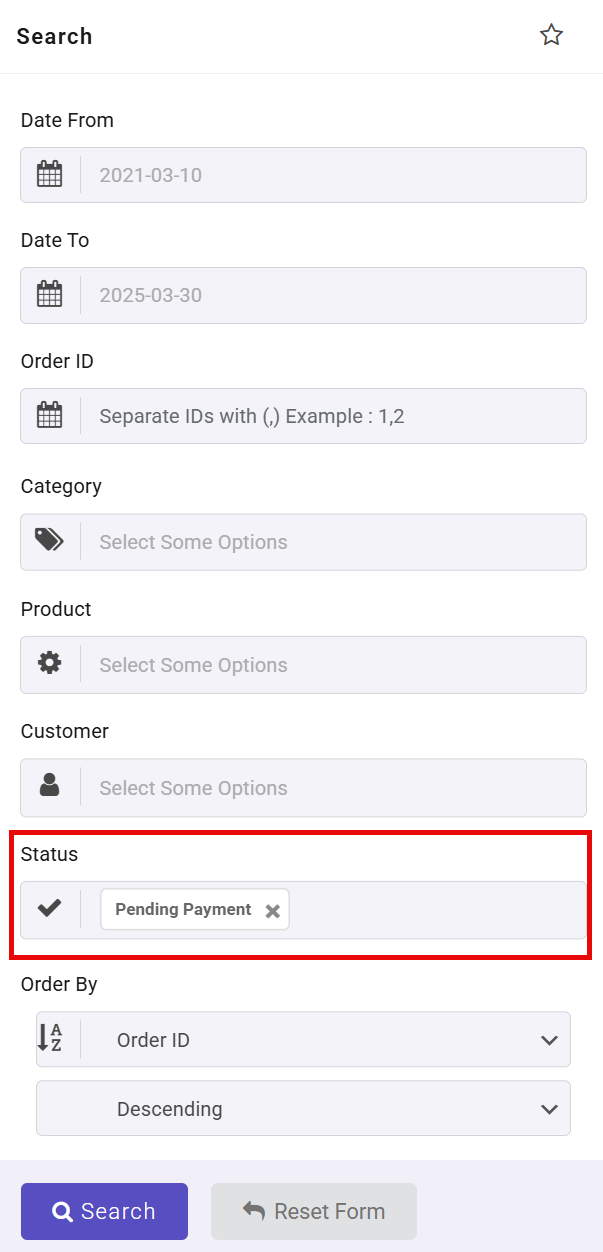The width and height of the screenshot is (603, 1252).
Task: Expand the Descending sort direction dropdown
Action: click(x=303, y=1108)
